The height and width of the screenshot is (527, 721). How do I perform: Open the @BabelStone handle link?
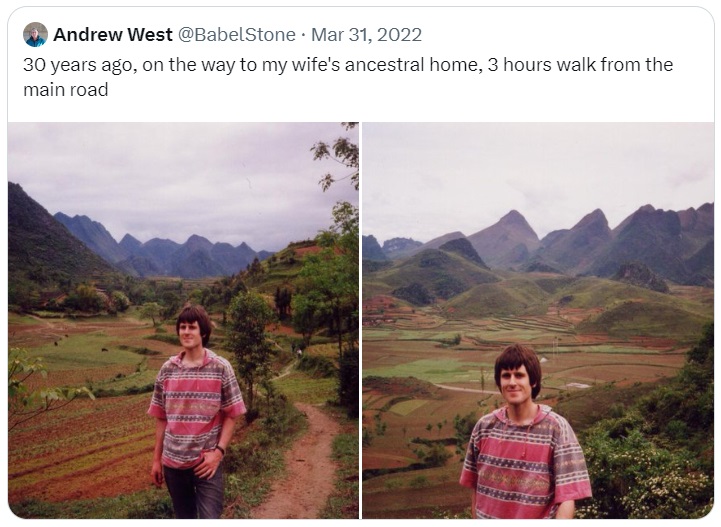pos(236,34)
